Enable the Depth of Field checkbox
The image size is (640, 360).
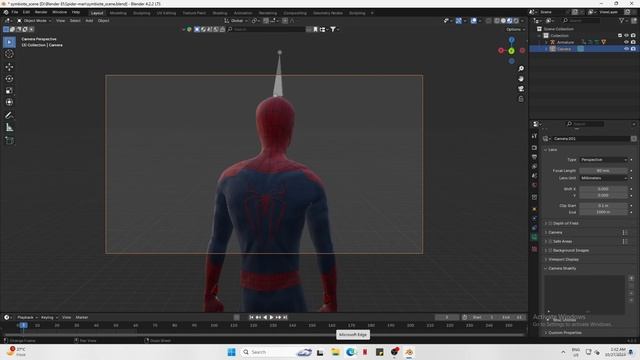(550, 223)
